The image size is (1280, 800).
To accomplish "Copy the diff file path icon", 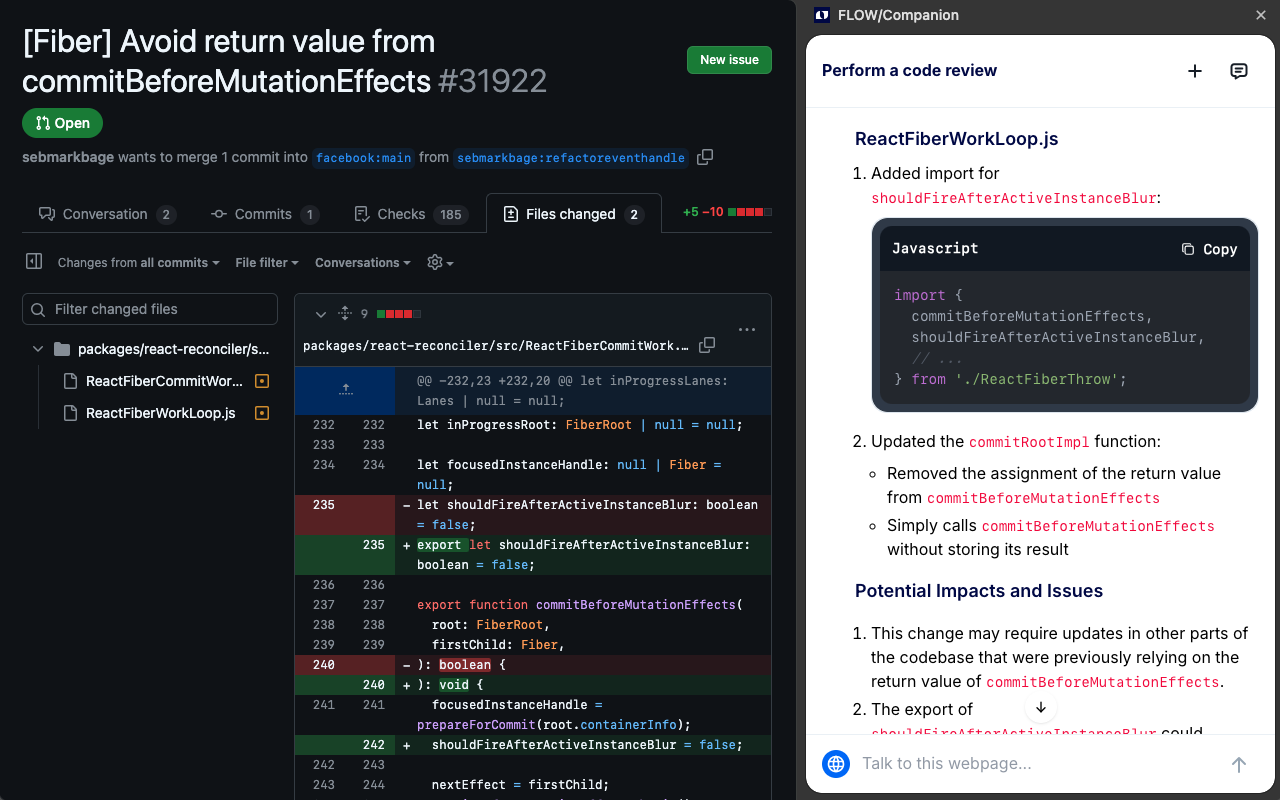I will coord(707,345).
